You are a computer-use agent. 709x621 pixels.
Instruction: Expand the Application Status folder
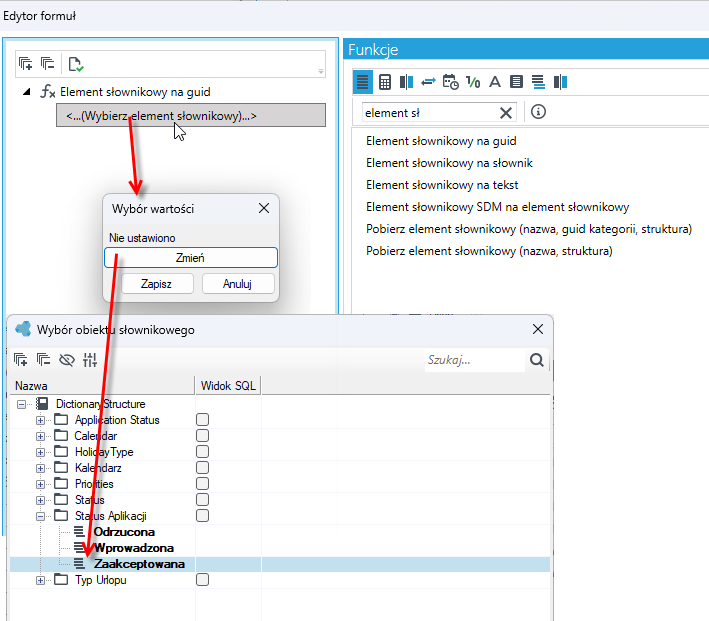pyautogui.click(x=40, y=420)
